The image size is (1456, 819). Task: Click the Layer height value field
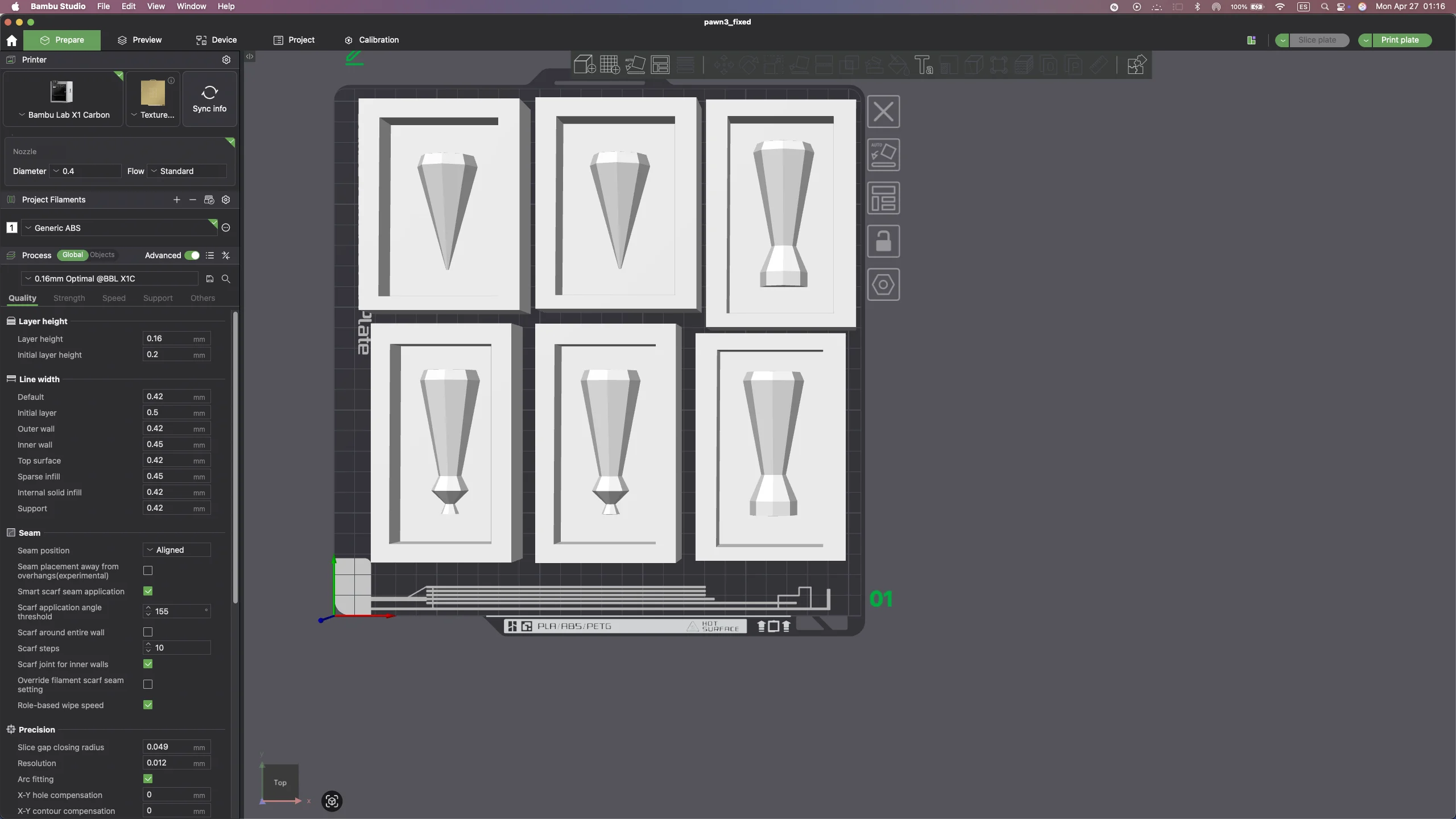click(x=177, y=338)
